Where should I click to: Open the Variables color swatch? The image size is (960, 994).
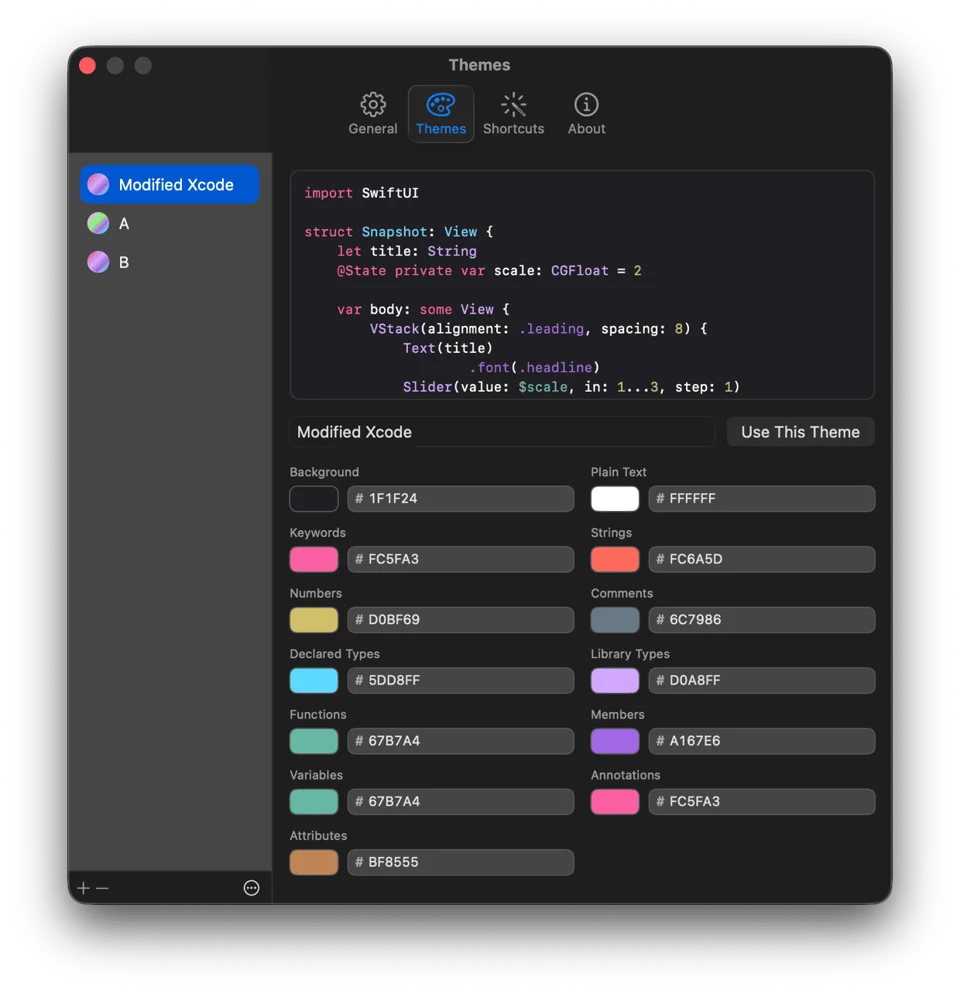click(x=314, y=801)
